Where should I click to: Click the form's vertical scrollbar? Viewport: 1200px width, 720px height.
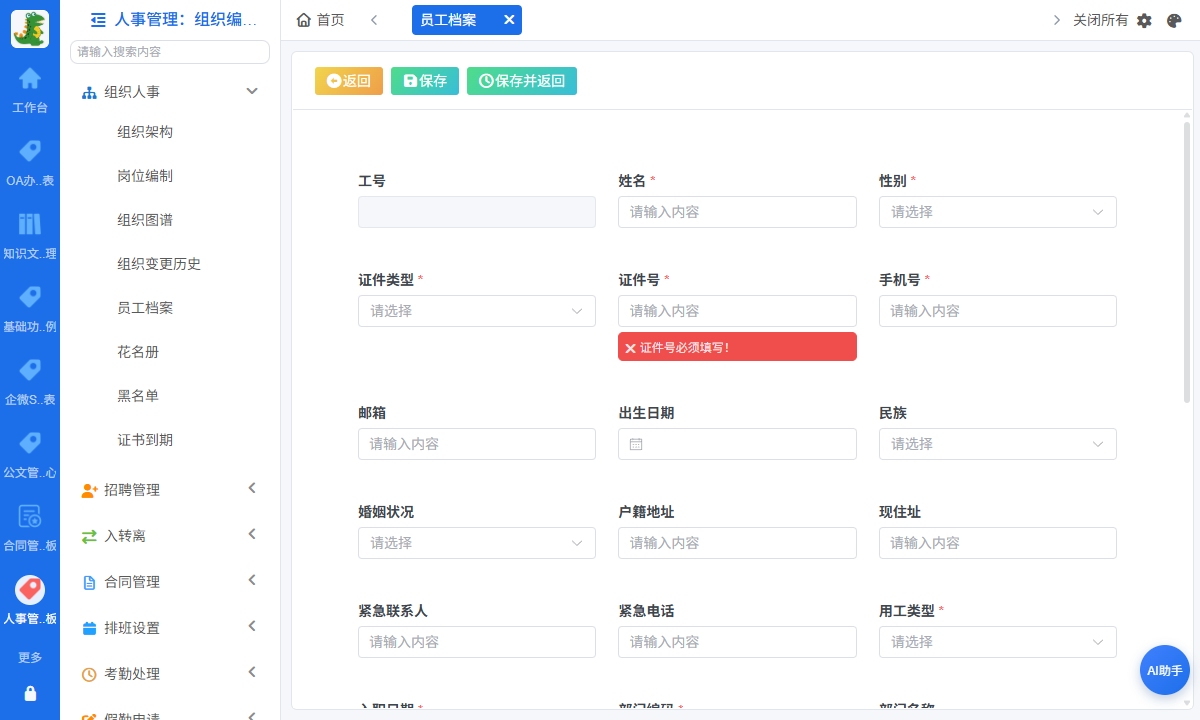point(1187,262)
